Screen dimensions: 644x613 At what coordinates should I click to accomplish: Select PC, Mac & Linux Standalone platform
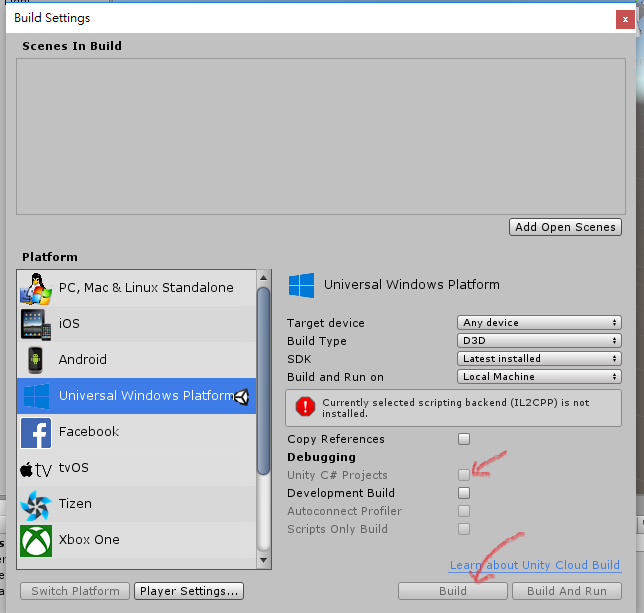136,288
